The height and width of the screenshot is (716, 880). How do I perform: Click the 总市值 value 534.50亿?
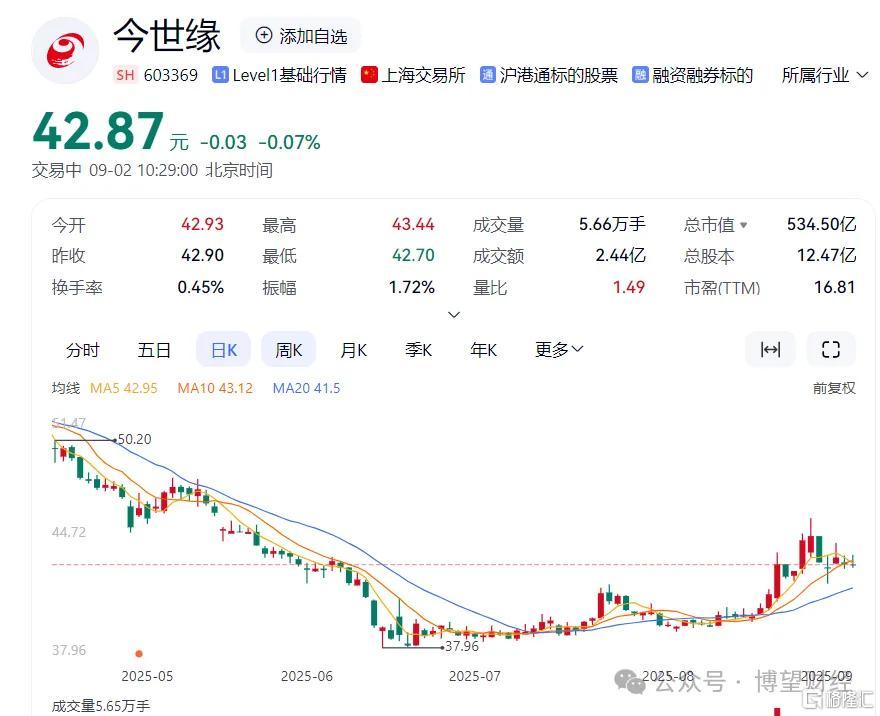[x=821, y=224]
